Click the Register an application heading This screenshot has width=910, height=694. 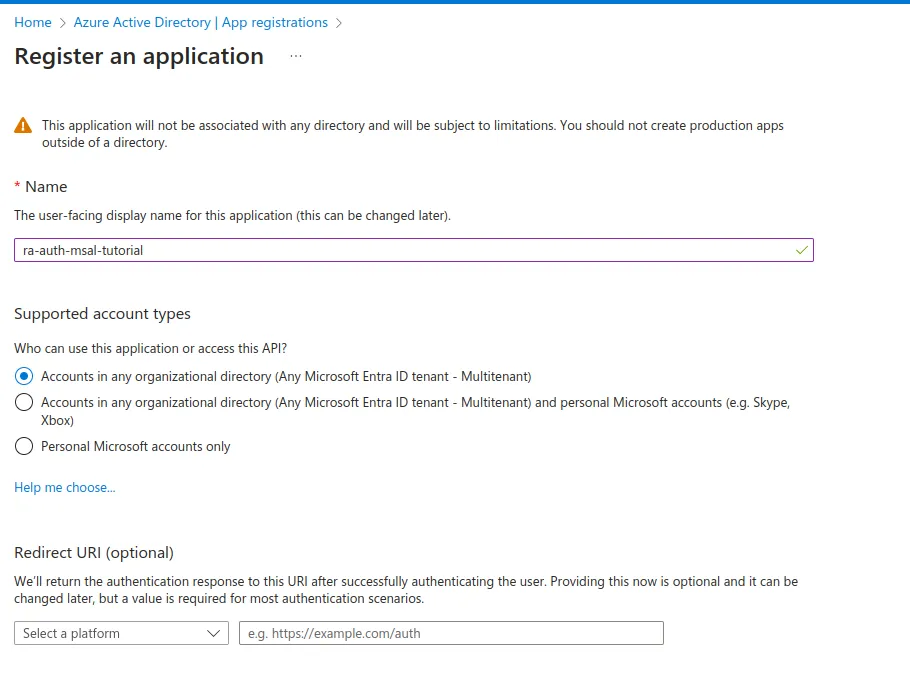pyautogui.click(x=139, y=57)
